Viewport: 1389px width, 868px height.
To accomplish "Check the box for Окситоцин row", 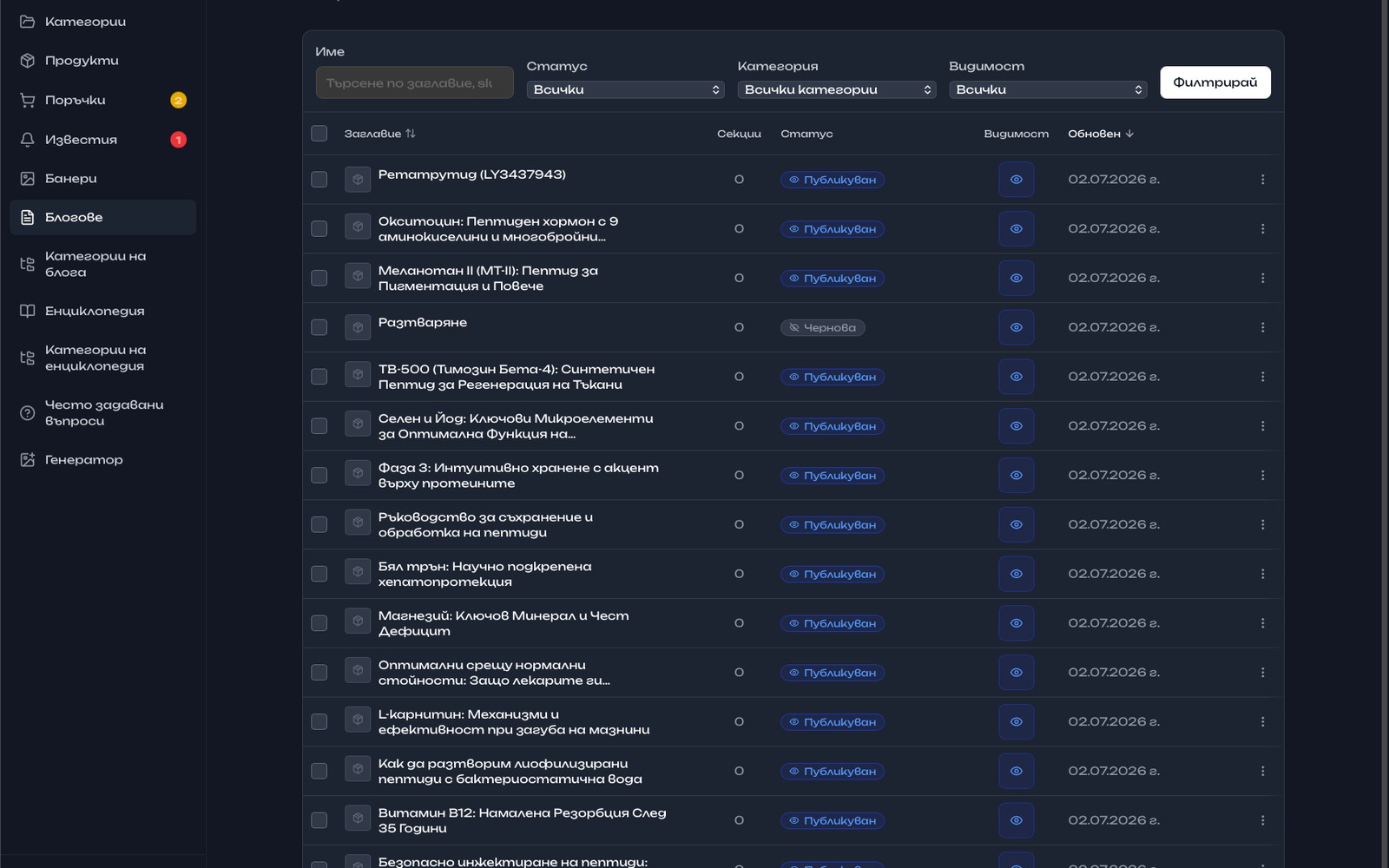I will pyautogui.click(x=319, y=229).
